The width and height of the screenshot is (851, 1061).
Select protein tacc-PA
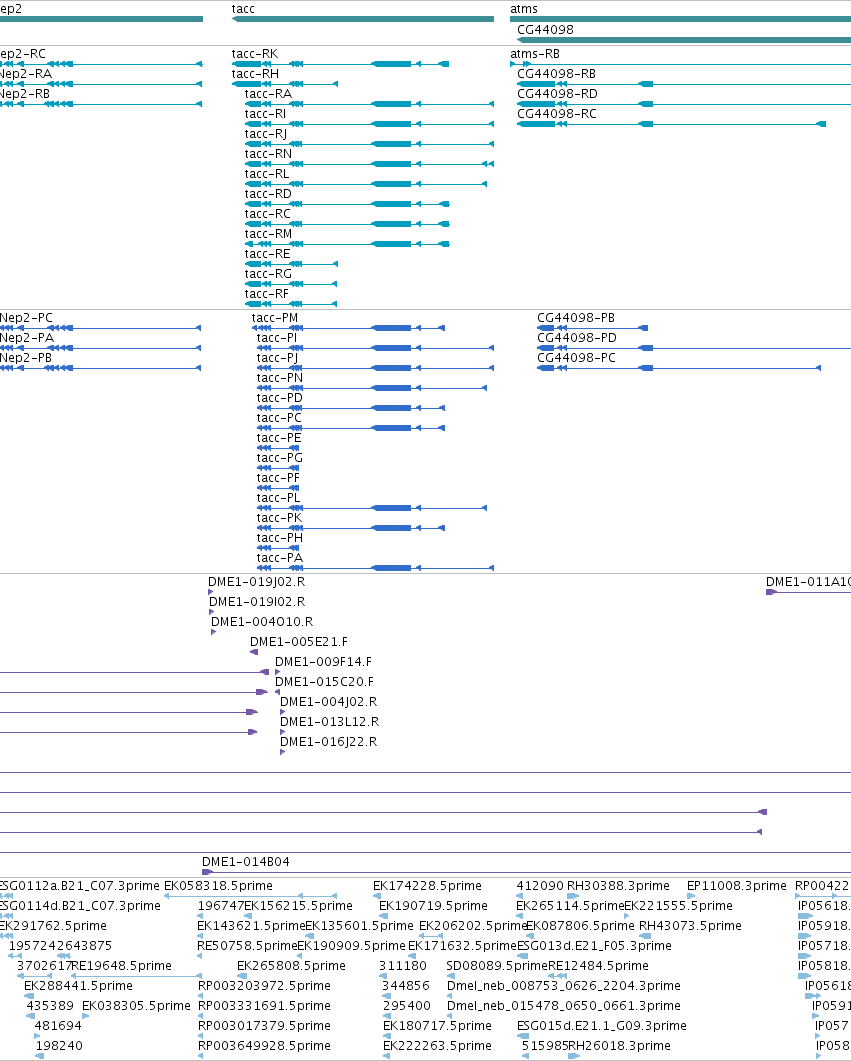375,568
